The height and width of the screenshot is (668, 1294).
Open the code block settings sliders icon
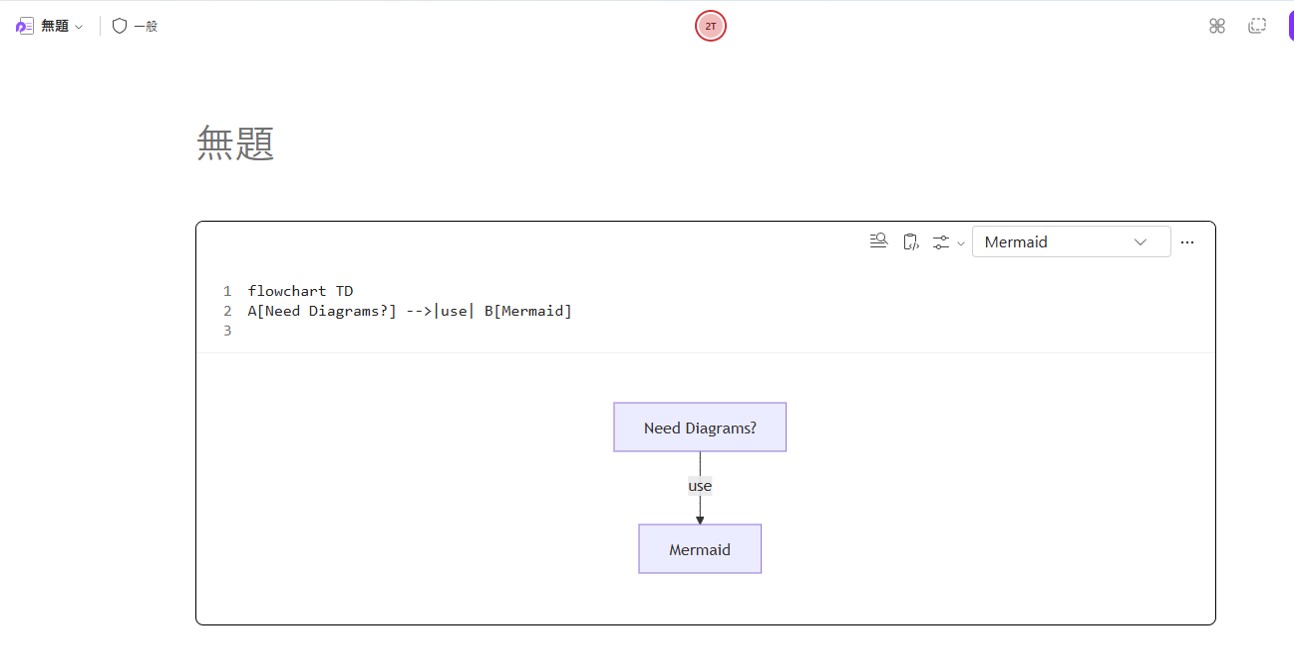coord(941,242)
